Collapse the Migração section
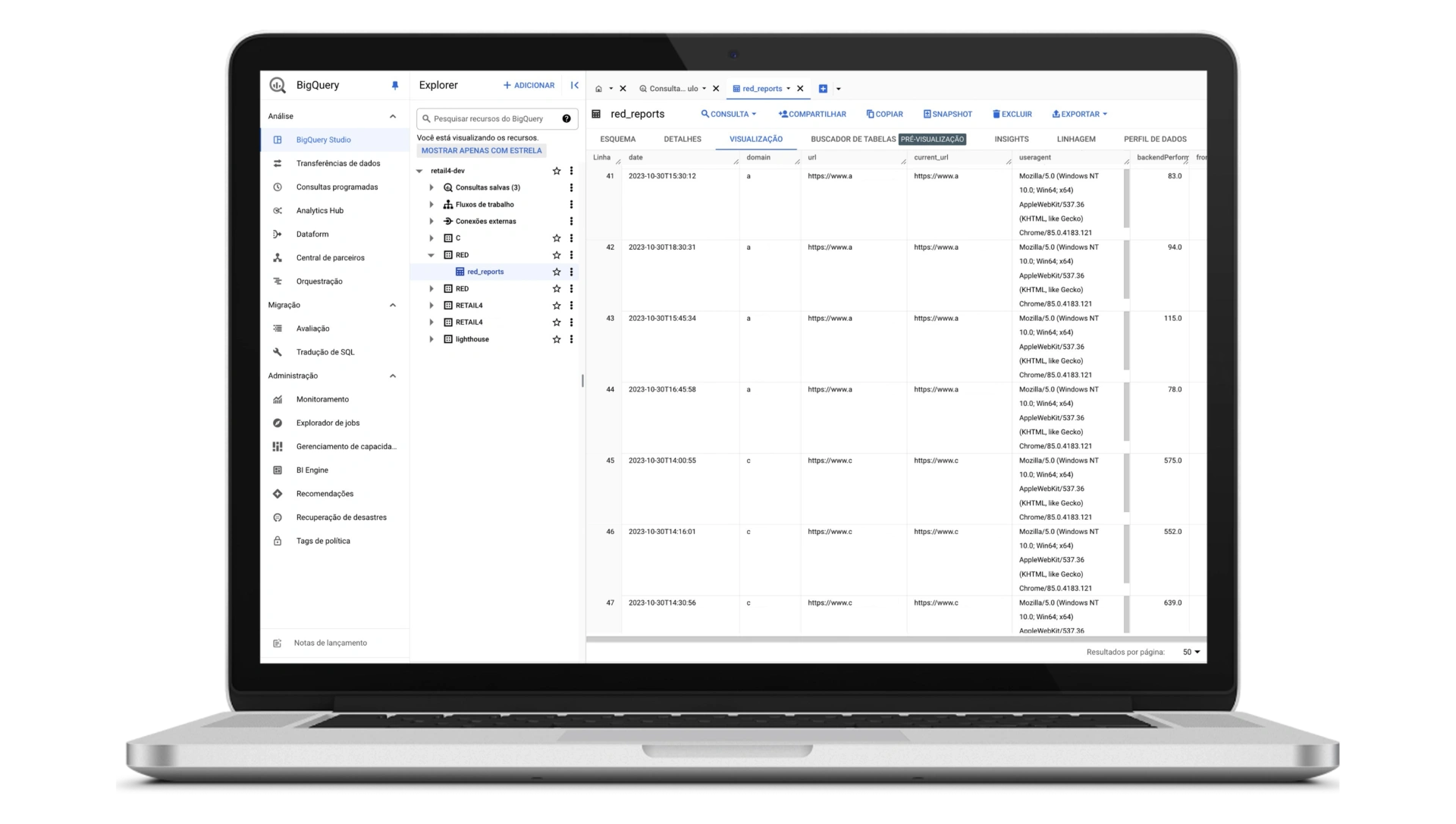 pos(393,305)
